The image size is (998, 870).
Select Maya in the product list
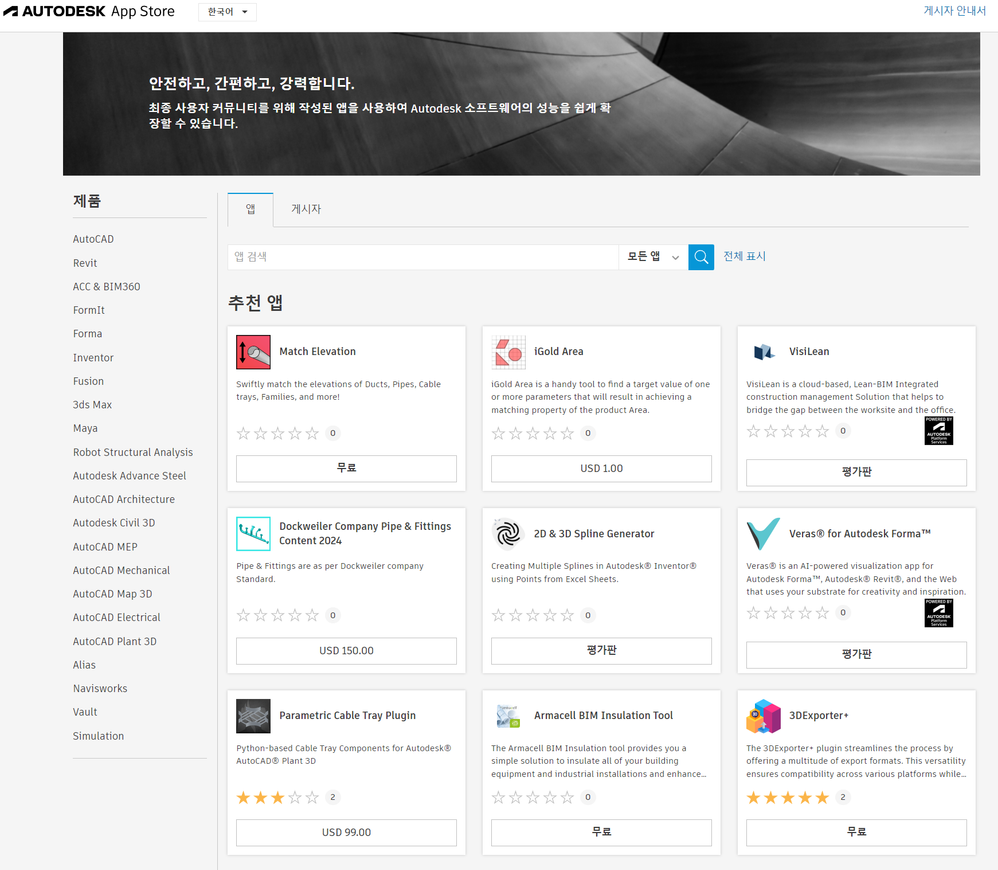pyautogui.click(x=85, y=428)
